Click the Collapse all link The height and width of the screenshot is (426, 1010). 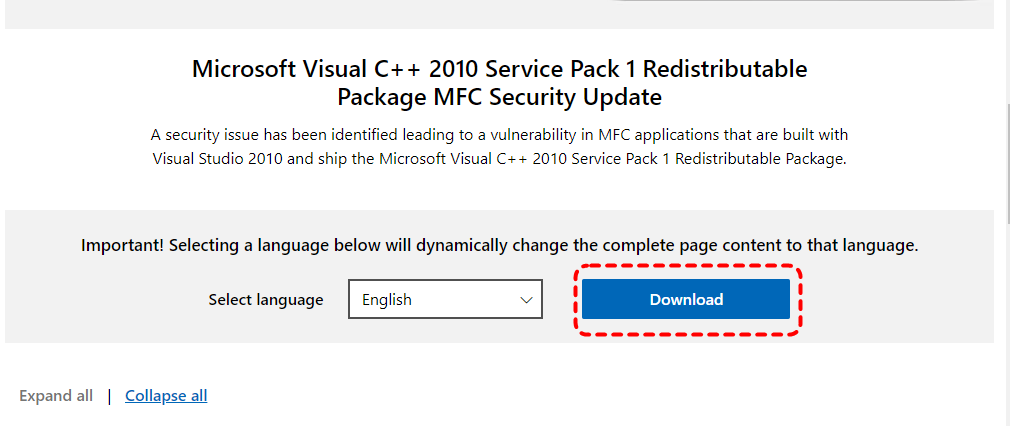(166, 396)
